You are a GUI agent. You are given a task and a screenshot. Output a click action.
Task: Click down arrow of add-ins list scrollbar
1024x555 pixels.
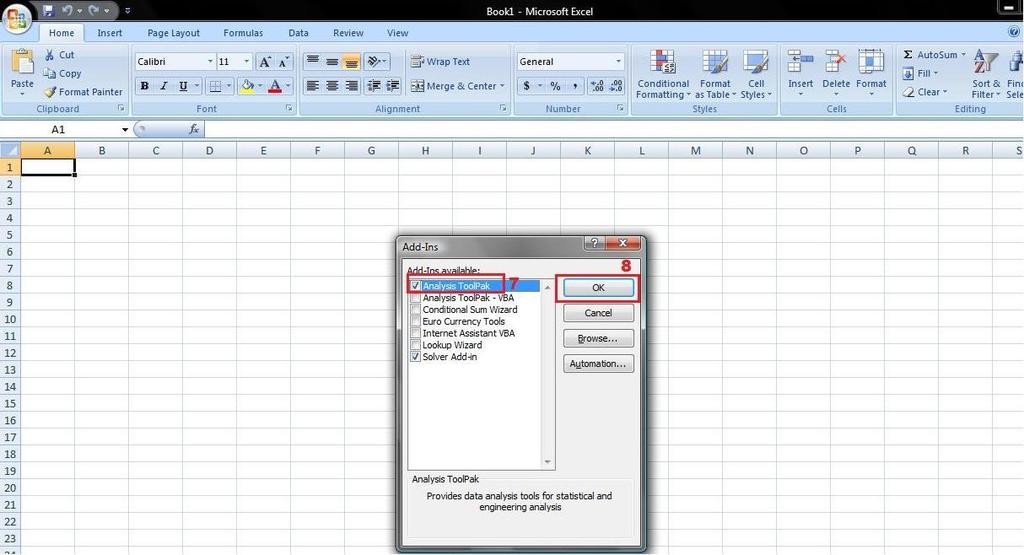click(547, 462)
